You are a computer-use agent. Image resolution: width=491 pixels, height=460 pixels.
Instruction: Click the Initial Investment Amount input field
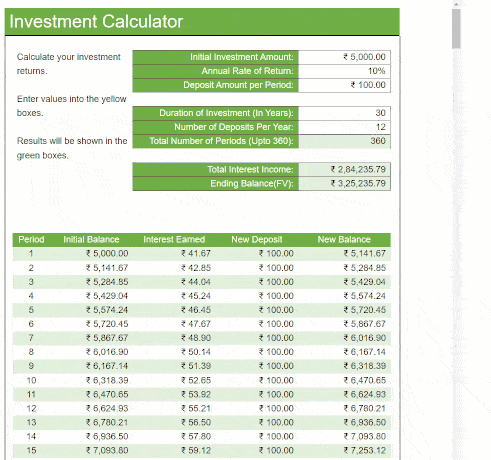(x=344, y=57)
